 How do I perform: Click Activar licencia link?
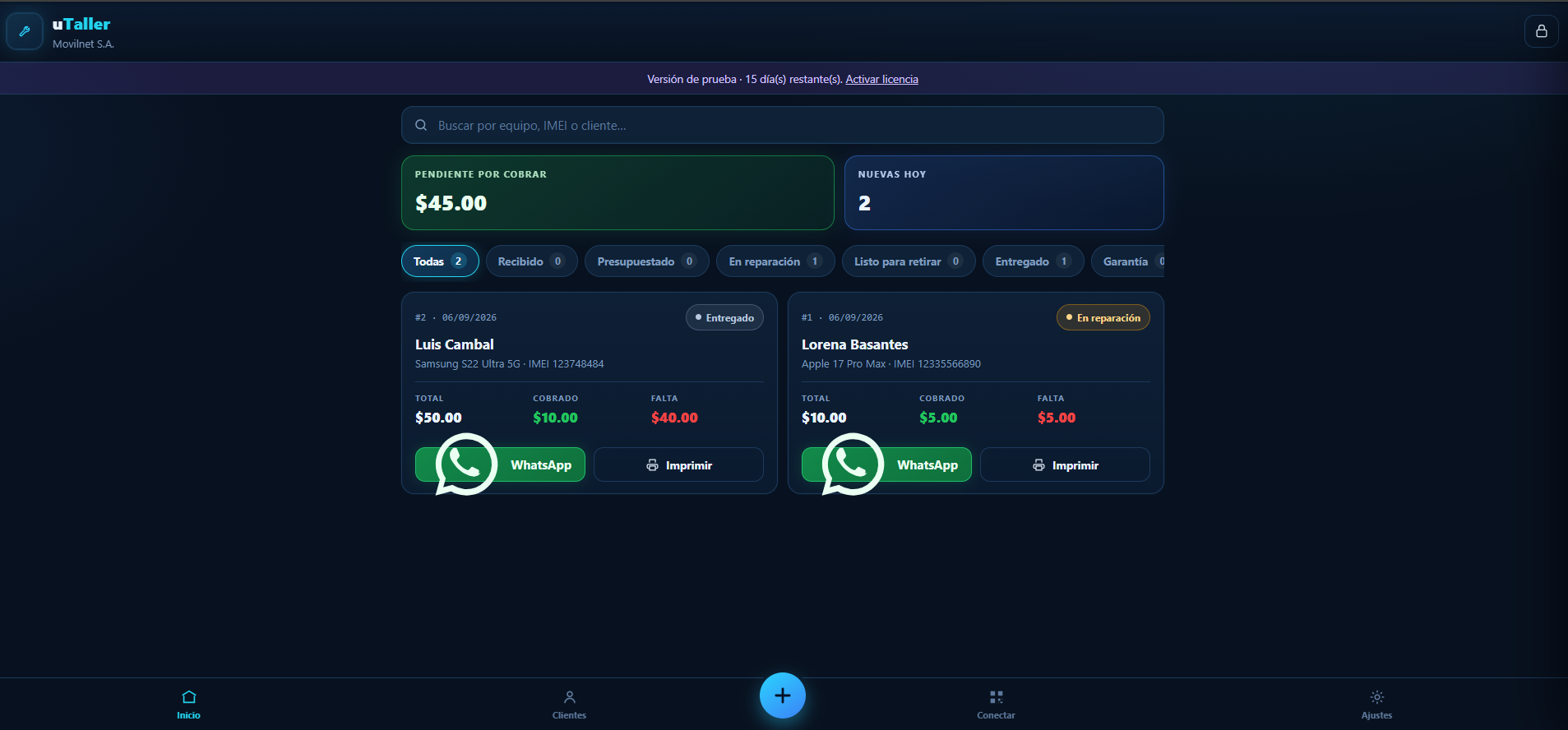pos(881,79)
